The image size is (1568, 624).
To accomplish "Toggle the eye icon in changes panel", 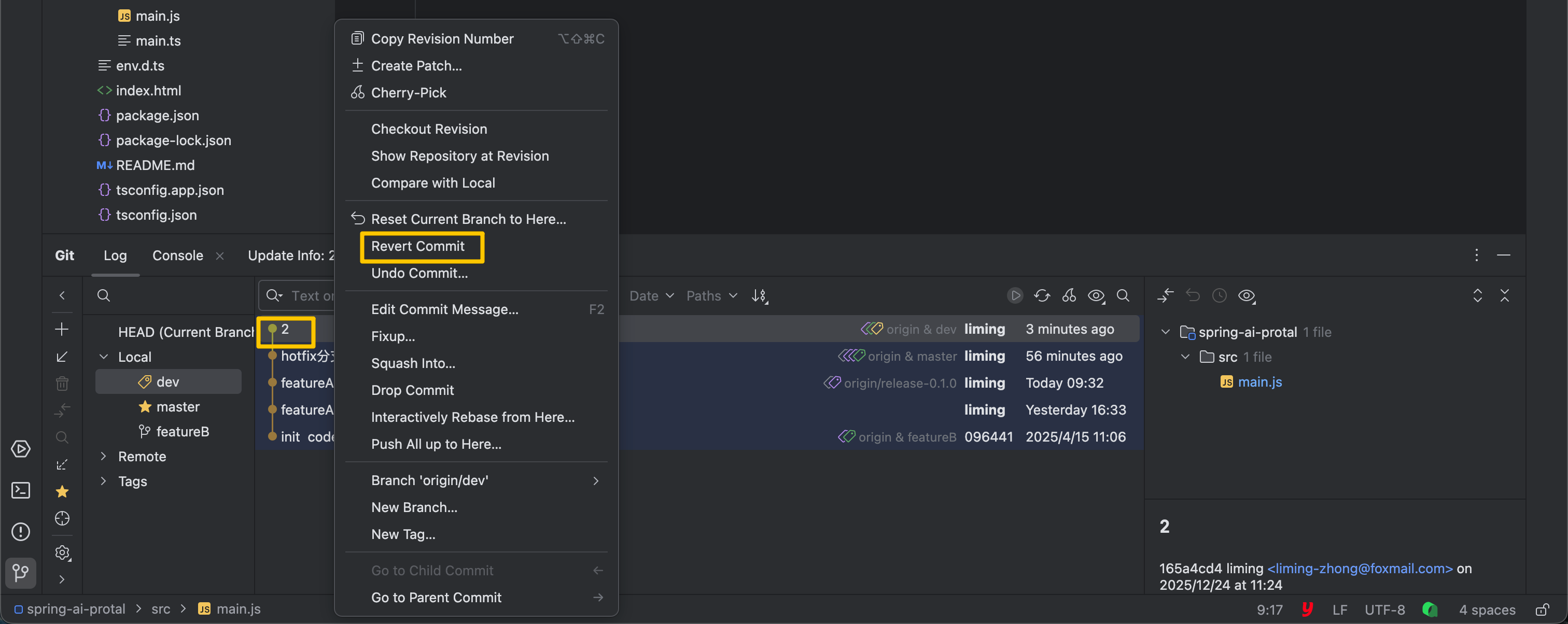I will tap(1246, 295).
